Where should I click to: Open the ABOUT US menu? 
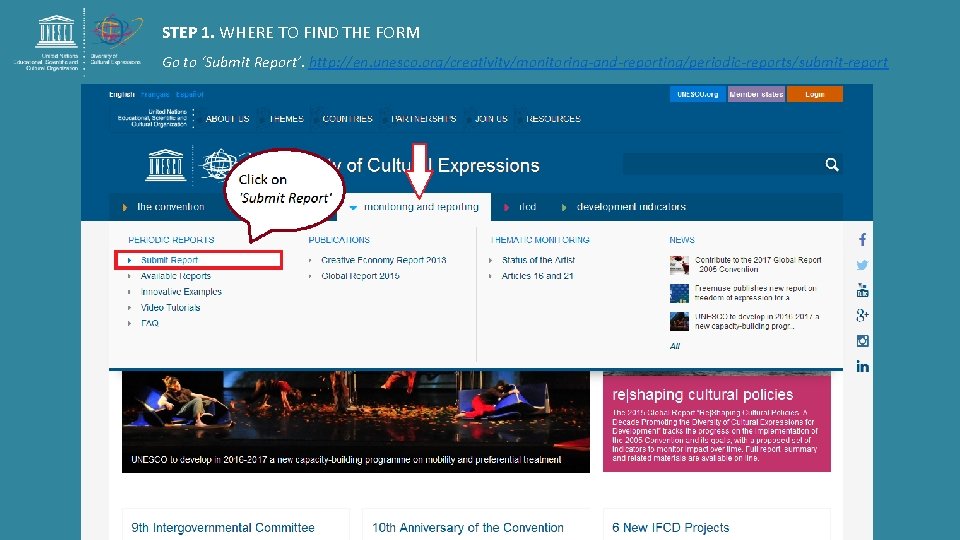[227, 119]
